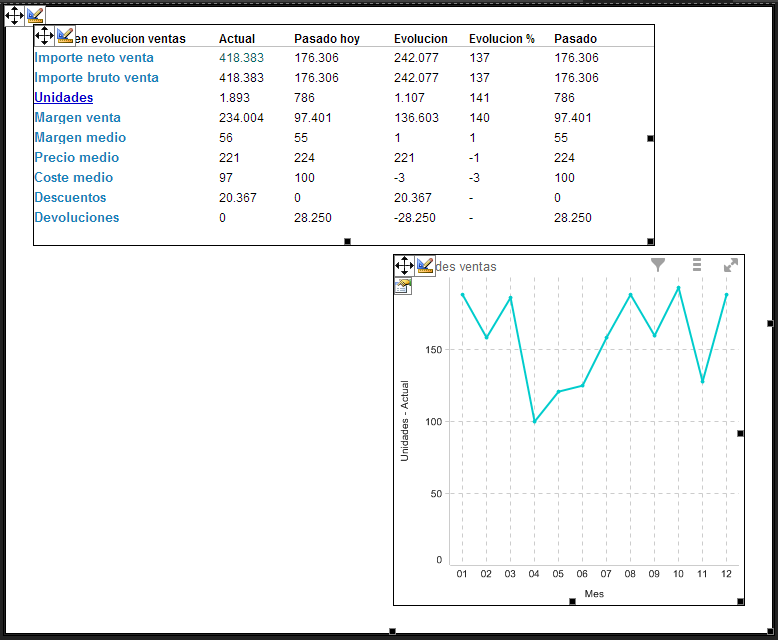Click the move handle on the chart widget

403,265
